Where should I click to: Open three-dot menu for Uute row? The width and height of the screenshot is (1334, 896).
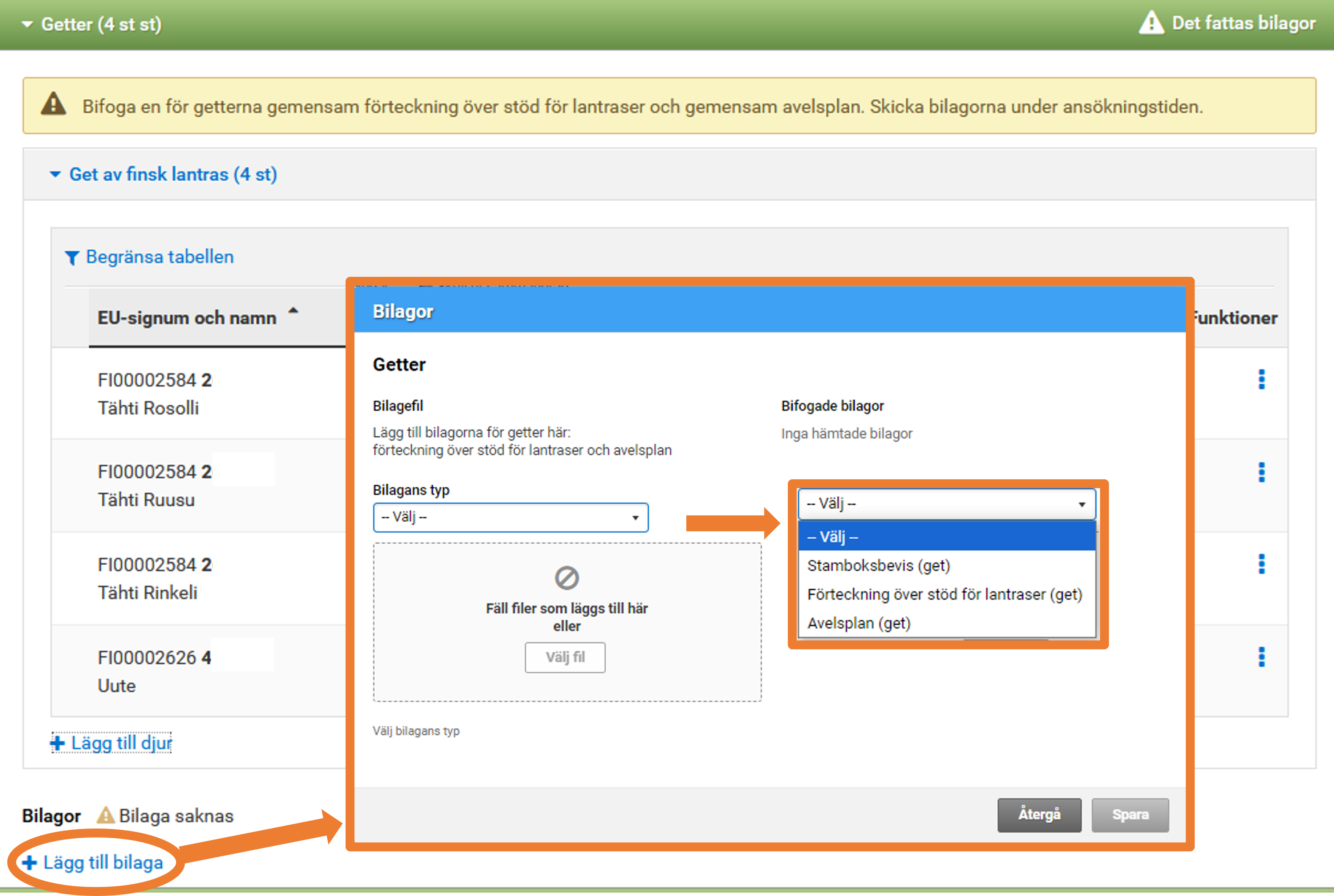(x=1261, y=657)
